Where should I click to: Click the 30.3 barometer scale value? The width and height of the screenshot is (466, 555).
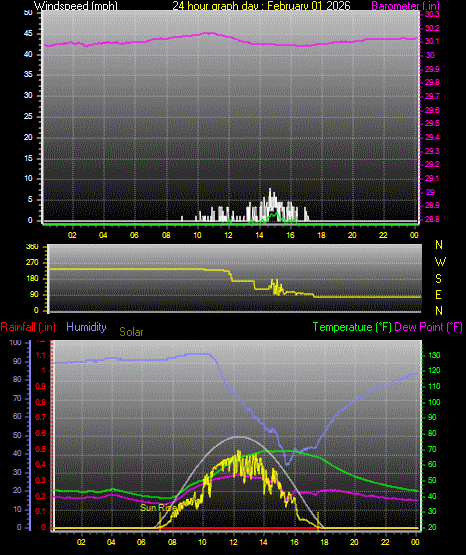pyautogui.click(x=432, y=15)
